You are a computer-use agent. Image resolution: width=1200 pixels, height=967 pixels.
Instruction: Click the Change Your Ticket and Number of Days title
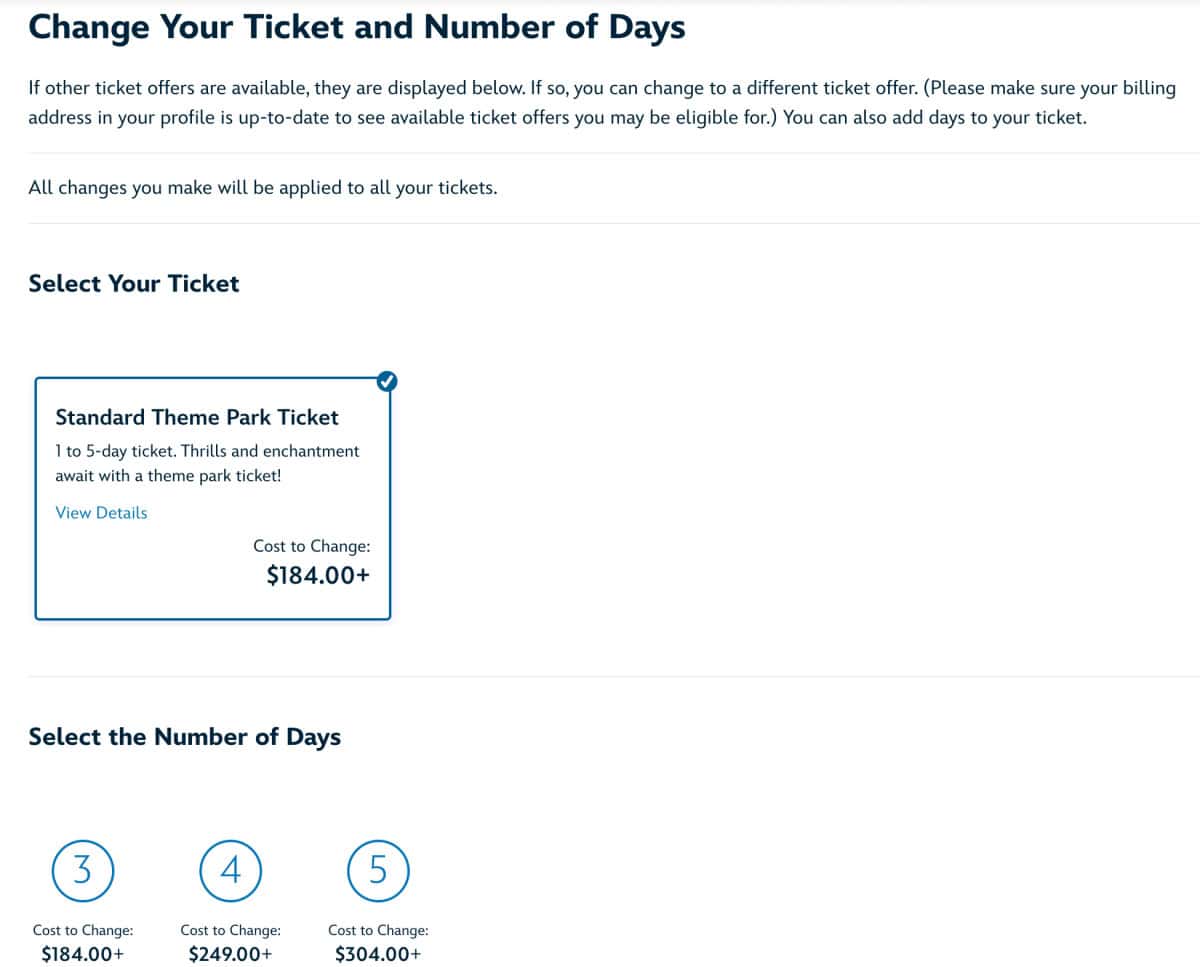(357, 27)
